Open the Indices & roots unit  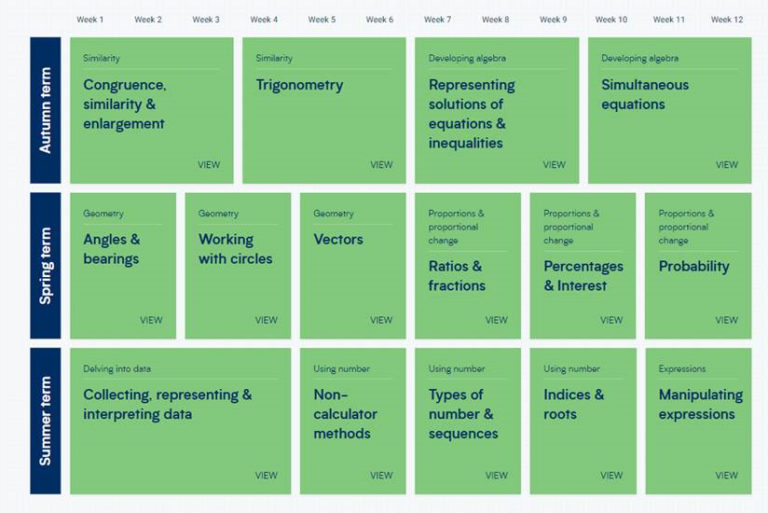click(x=574, y=404)
